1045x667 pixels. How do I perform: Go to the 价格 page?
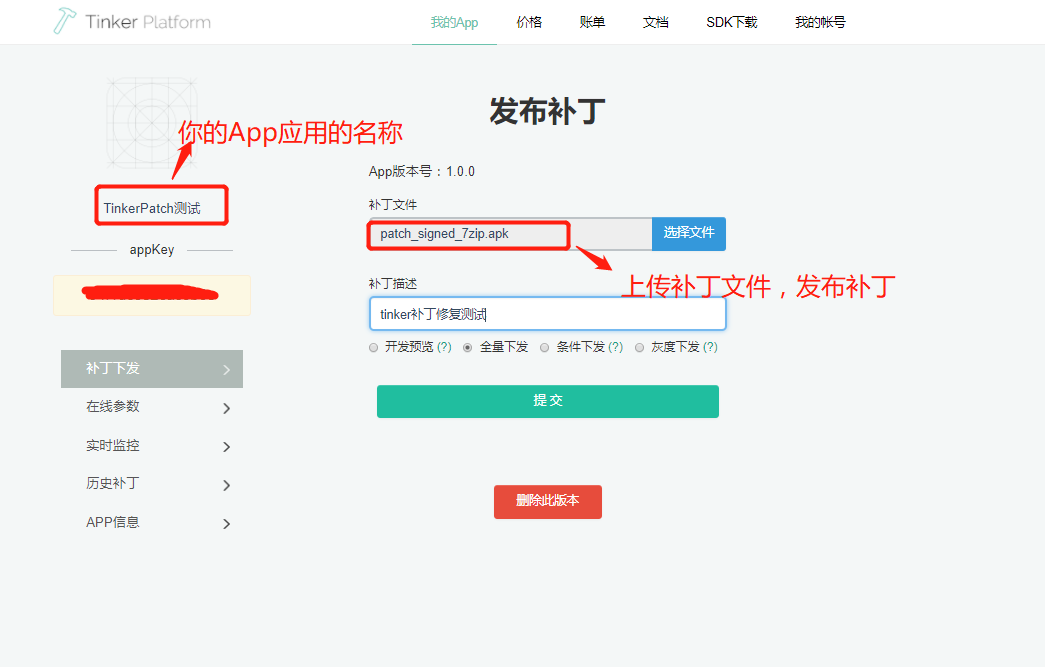pos(529,22)
